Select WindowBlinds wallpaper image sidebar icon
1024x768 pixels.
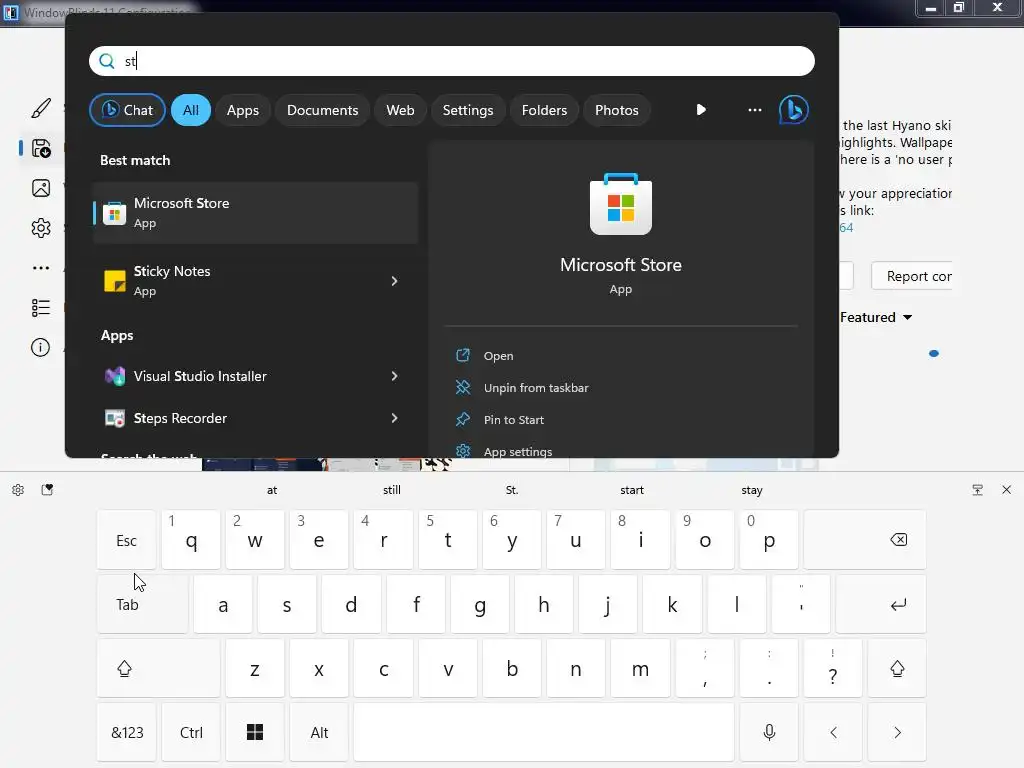(40, 188)
